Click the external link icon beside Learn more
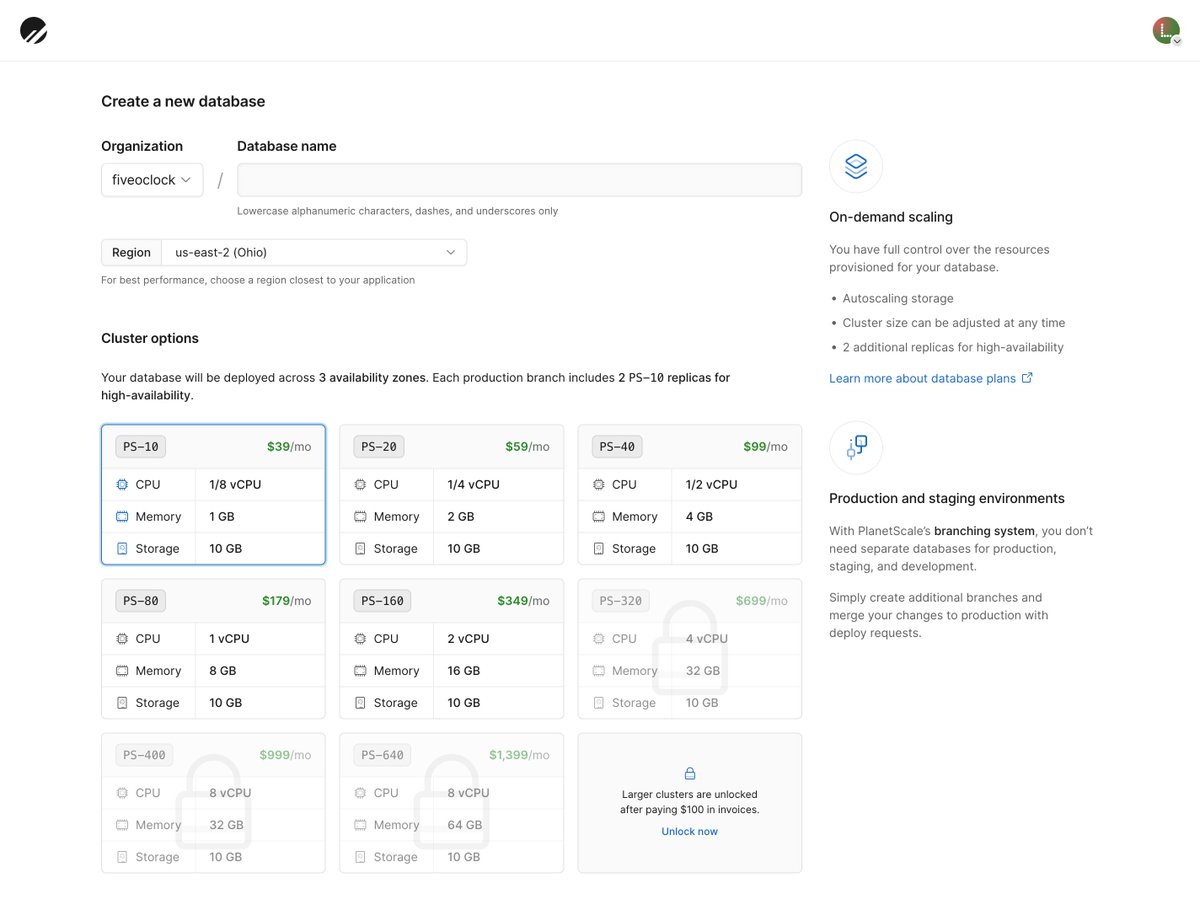Screen dimensions: 1200x910 tap(1027, 378)
